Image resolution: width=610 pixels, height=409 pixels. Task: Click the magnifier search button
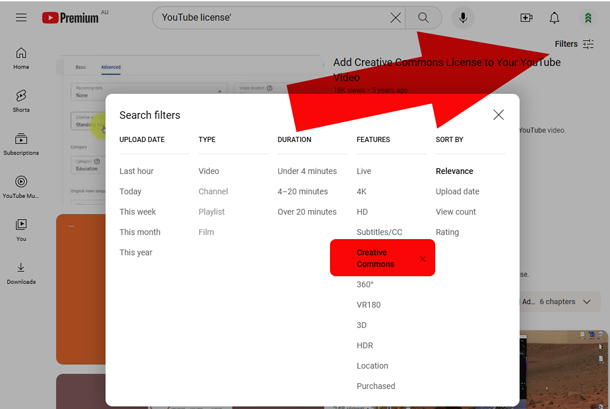coord(423,18)
